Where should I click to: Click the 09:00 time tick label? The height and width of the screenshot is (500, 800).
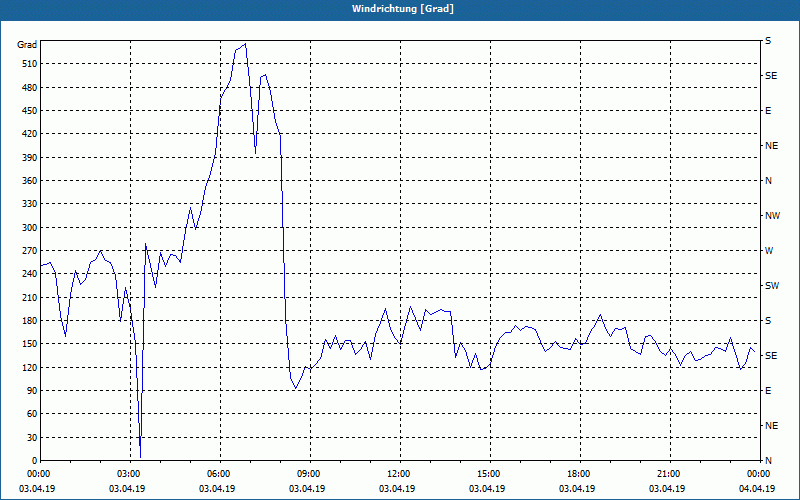308,474
